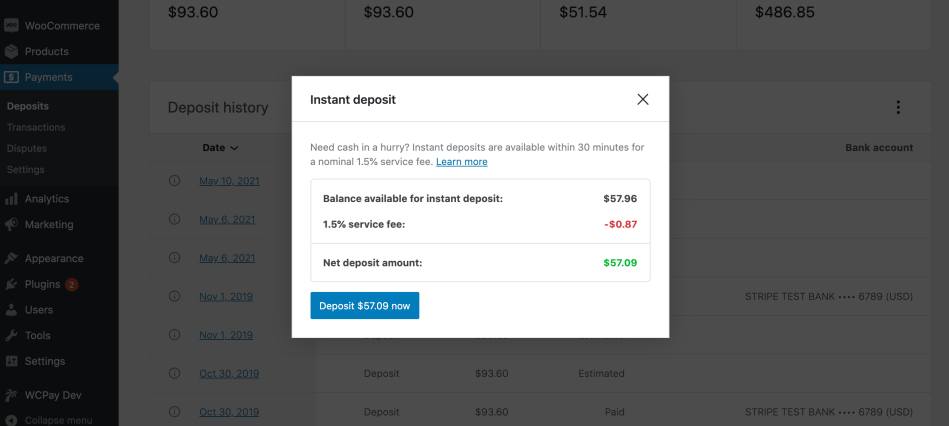This screenshot has height=426, width=949.
Task: Open the Users menu item
Action: pos(39,310)
